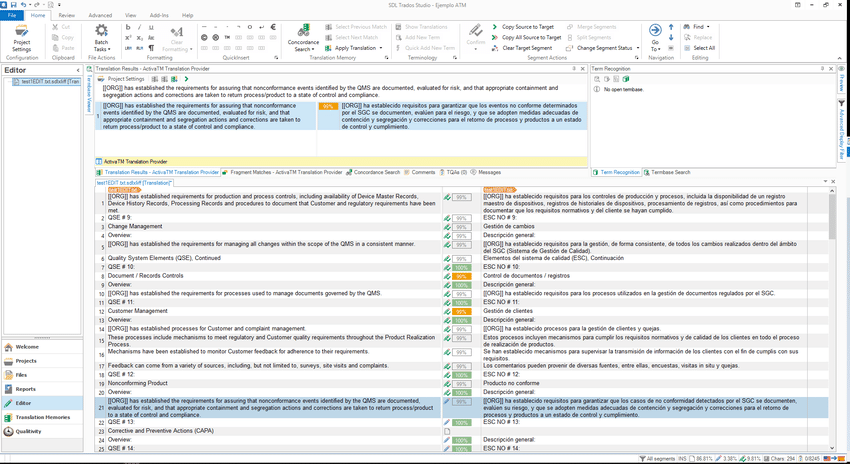The image size is (850, 464).
Task: Apply superscript formatting icon
Action: (x=128, y=37)
